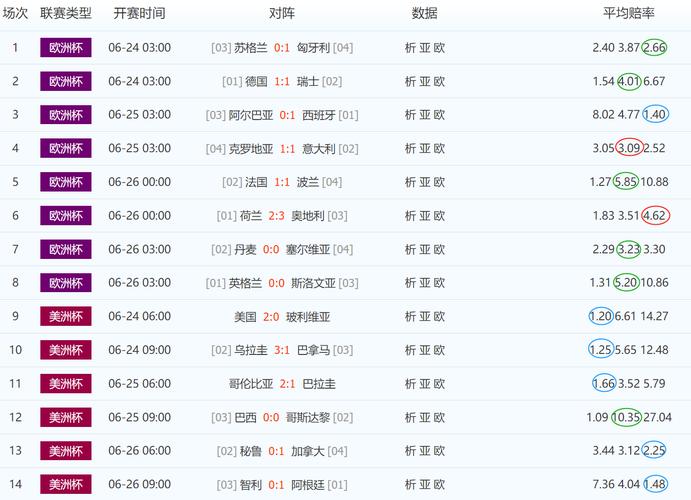Click team name 法国

point(256,182)
